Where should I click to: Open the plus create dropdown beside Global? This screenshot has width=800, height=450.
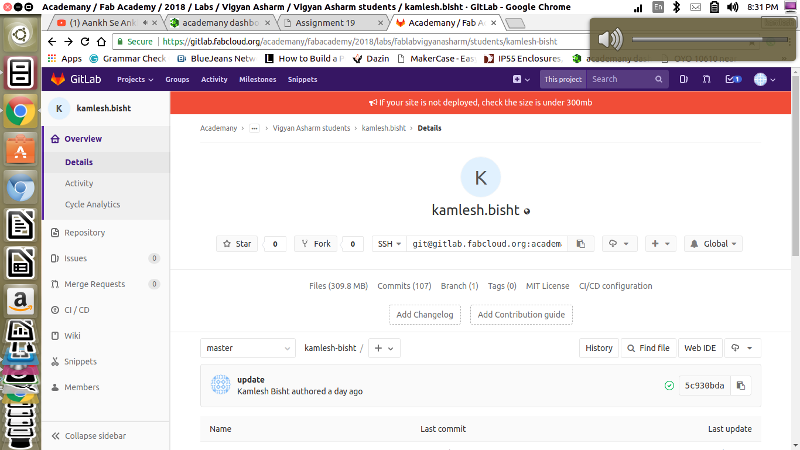(x=660, y=244)
